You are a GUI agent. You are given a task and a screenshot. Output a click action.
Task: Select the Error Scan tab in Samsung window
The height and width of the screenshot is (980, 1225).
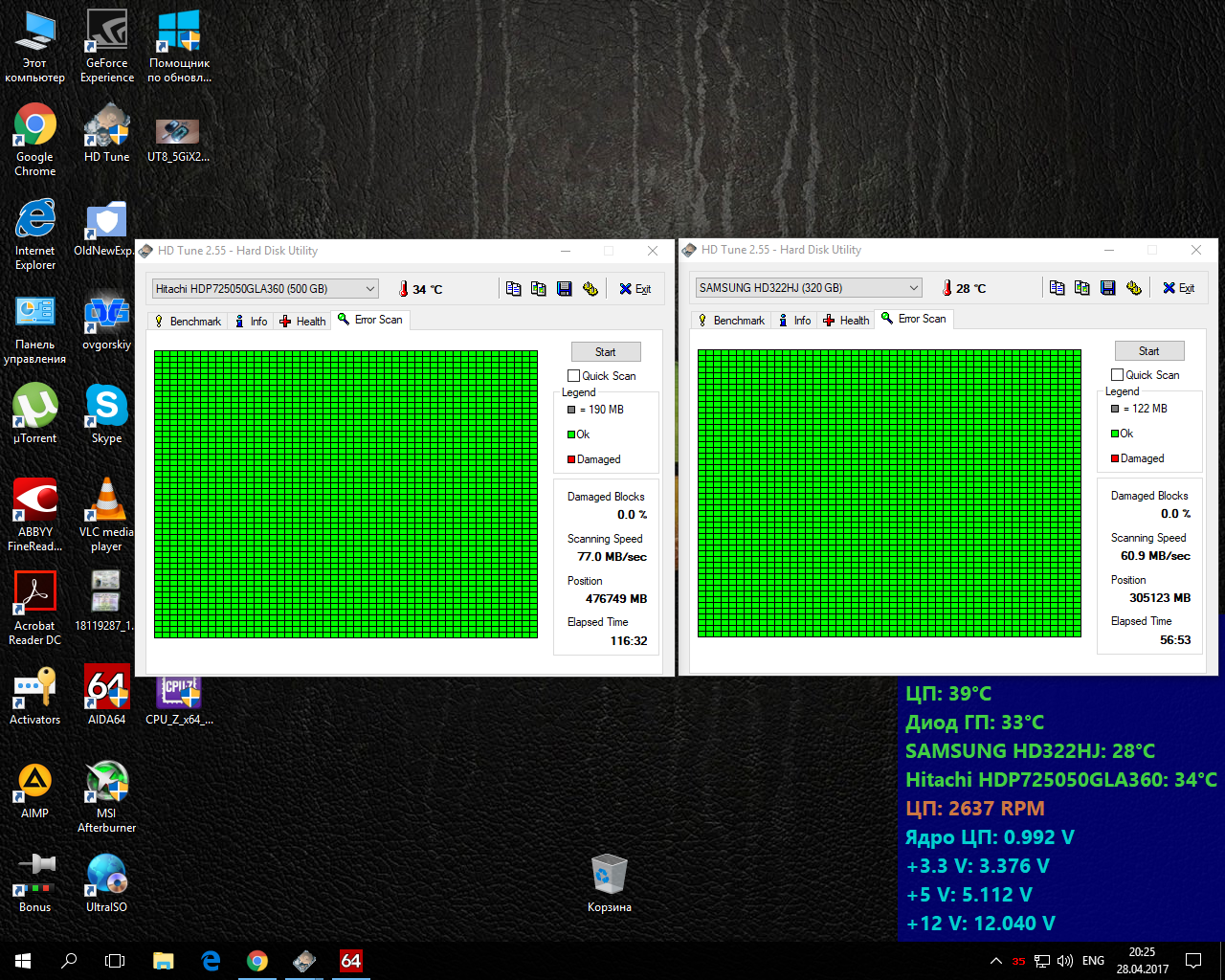(914, 319)
